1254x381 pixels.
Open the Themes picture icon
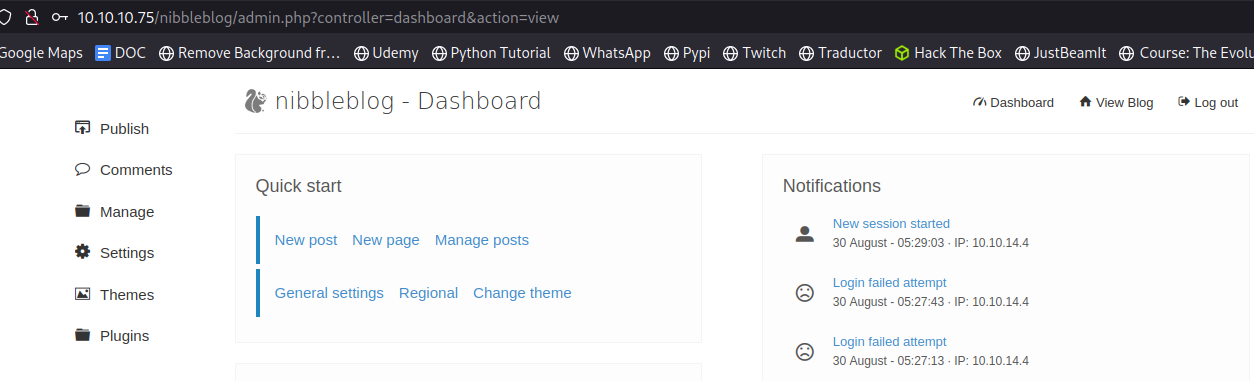click(x=83, y=294)
